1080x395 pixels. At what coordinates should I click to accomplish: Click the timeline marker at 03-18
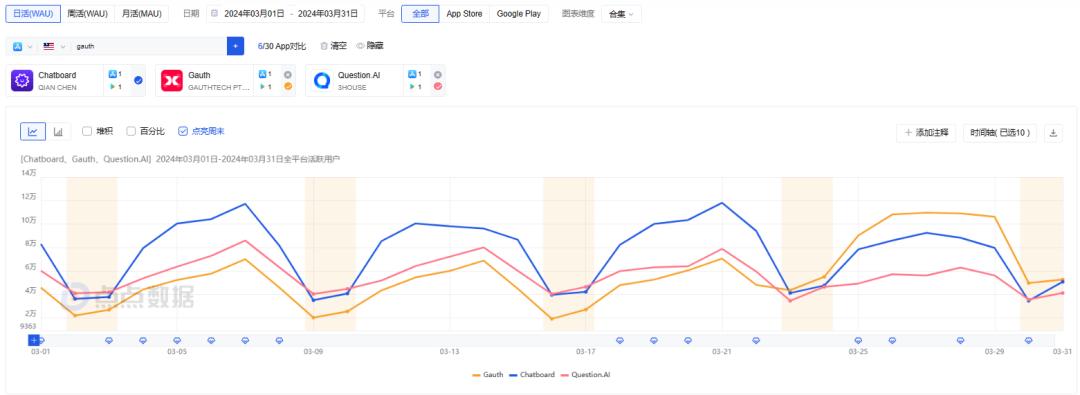point(620,341)
